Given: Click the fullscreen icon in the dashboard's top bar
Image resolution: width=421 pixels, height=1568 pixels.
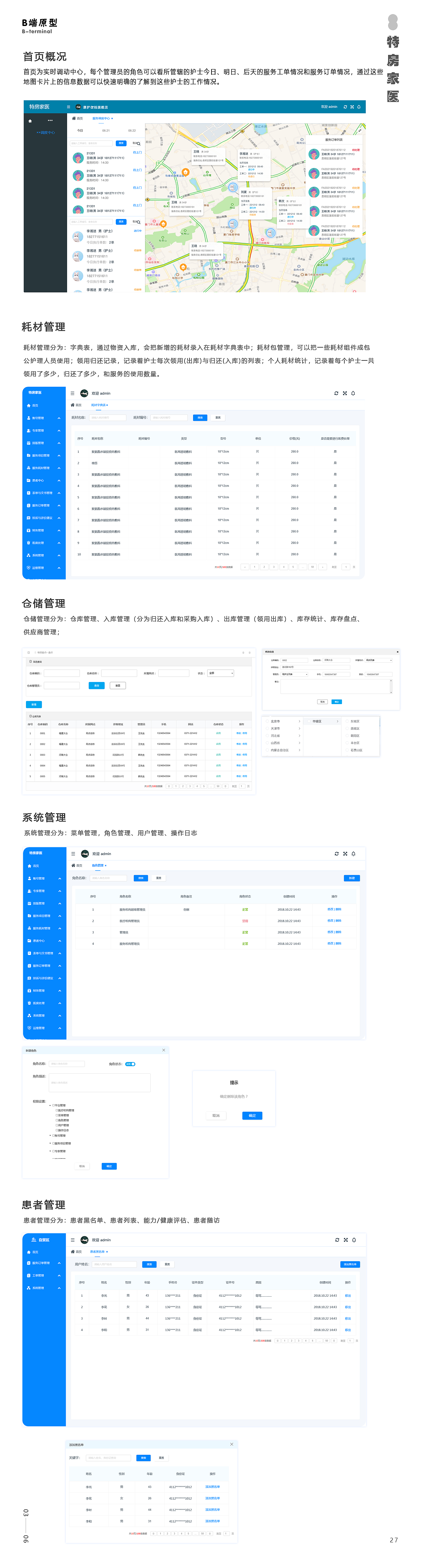Looking at the screenshot, I should pyautogui.click(x=352, y=107).
